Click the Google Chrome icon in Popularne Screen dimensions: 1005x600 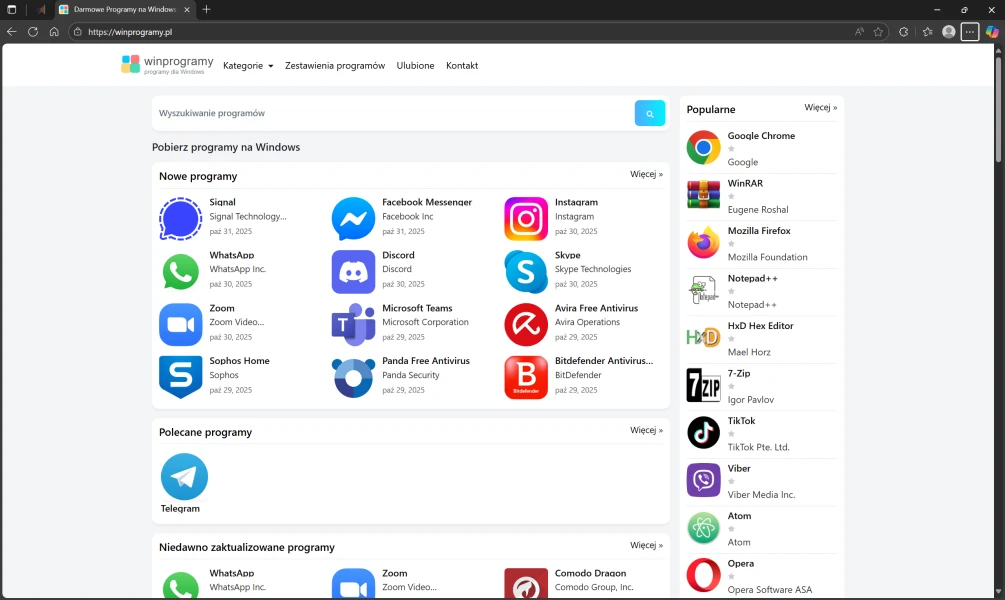coord(703,148)
